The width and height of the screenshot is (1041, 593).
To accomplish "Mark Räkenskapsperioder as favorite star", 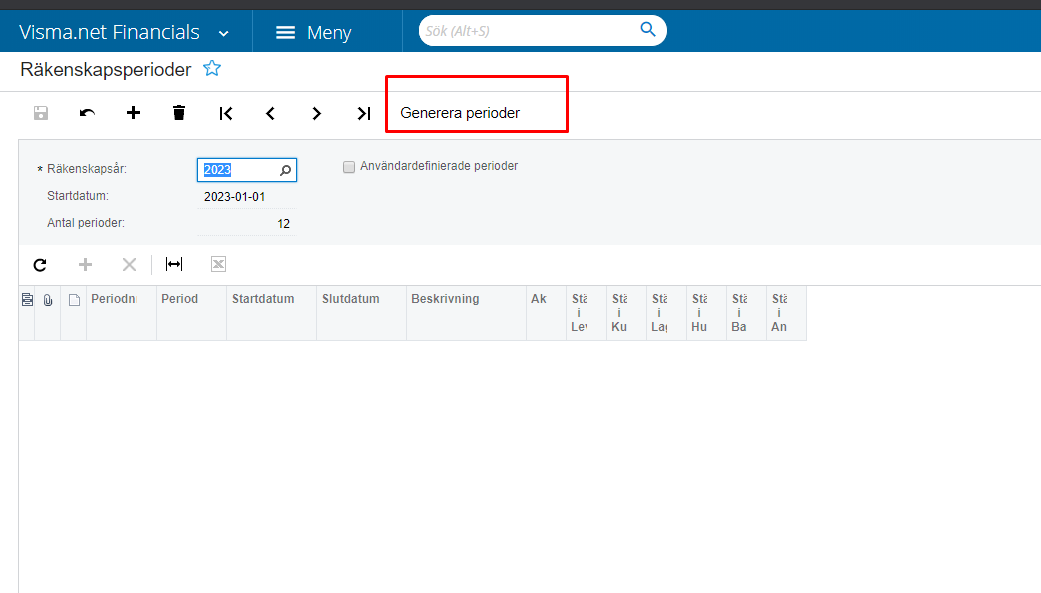I will coord(212,69).
